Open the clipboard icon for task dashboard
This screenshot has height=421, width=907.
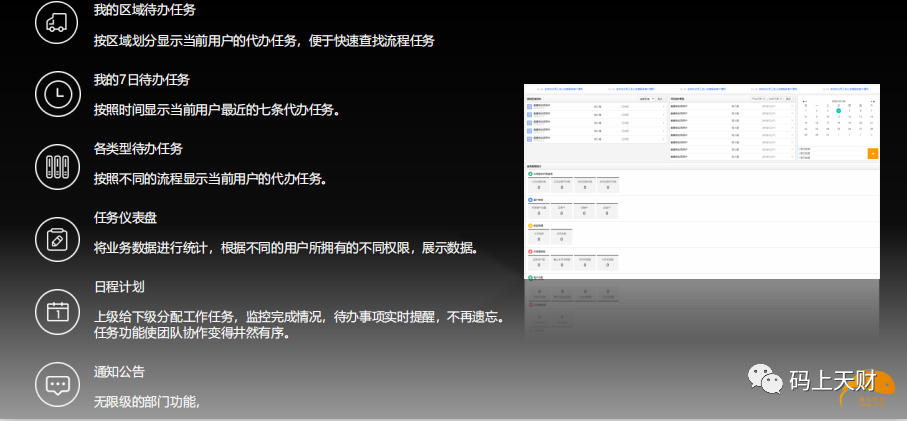coord(56,237)
